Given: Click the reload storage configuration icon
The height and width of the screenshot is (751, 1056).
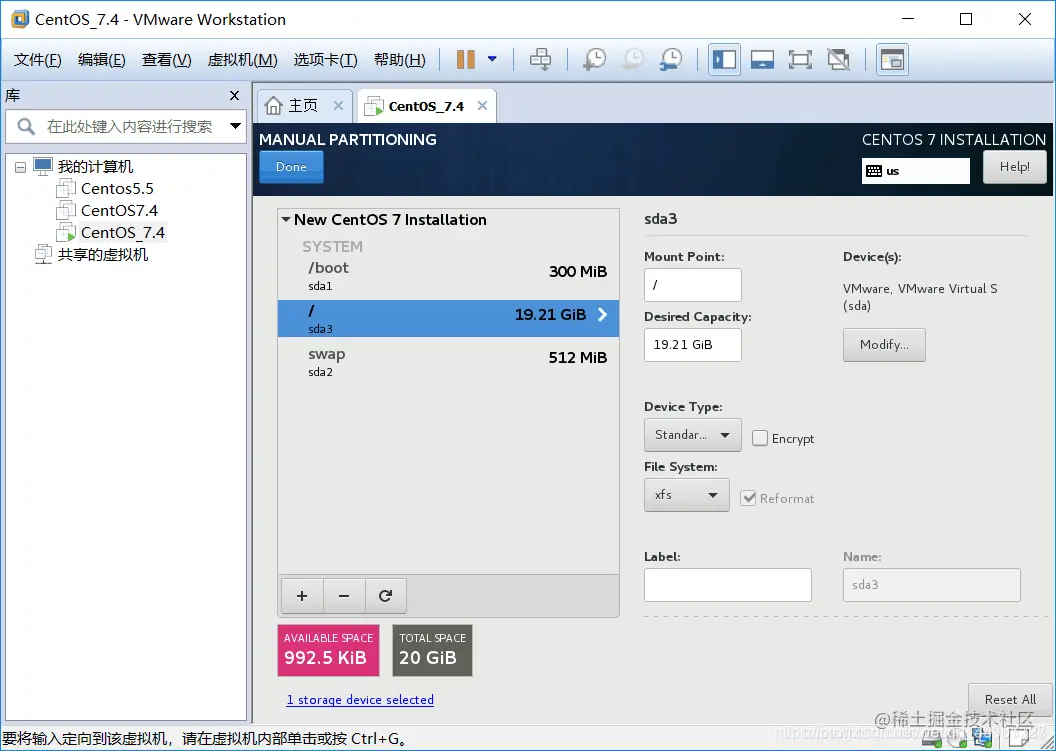Looking at the screenshot, I should pyautogui.click(x=385, y=595).
